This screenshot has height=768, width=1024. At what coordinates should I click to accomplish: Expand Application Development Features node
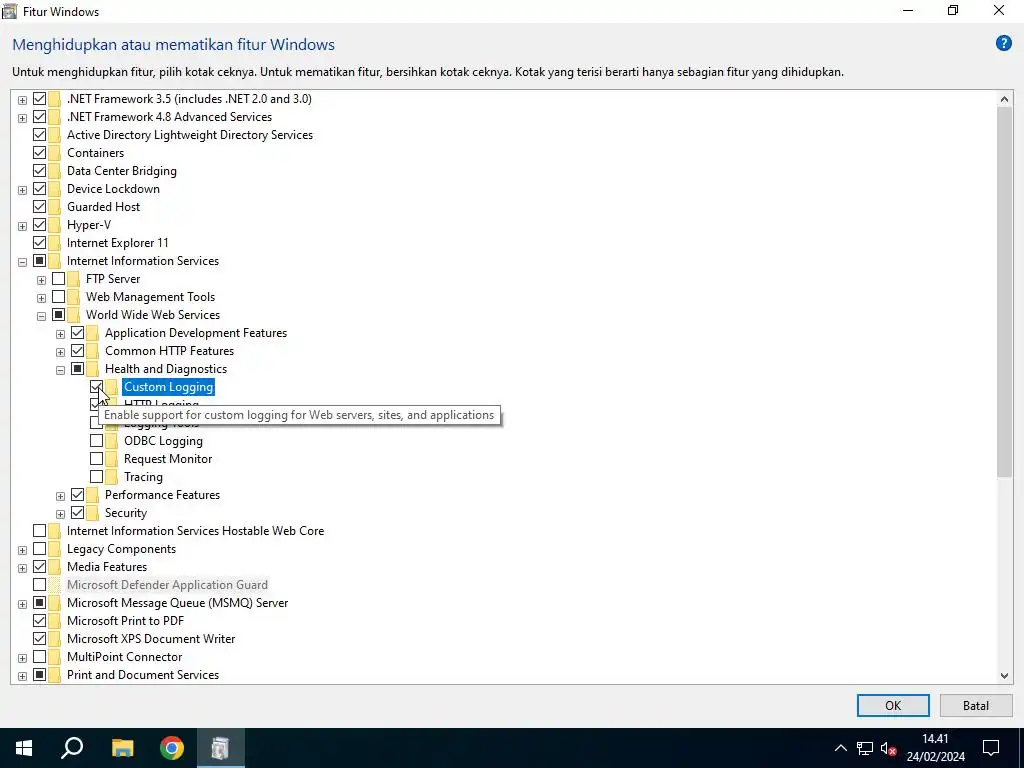point(60,334)
